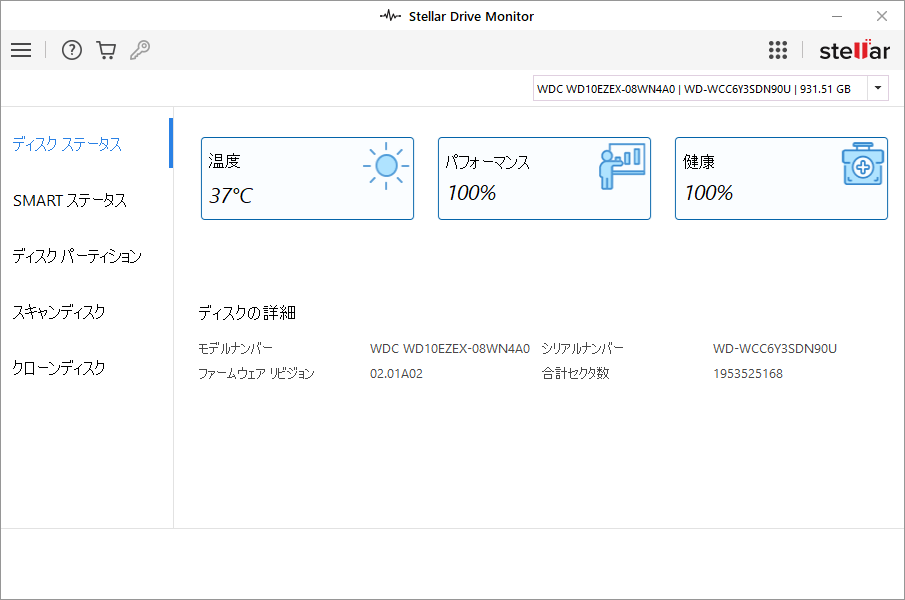This screenshot has width=905, height=600.
Task: Switch to ディスク ステータス tab
Action: (x=67, y=144)
